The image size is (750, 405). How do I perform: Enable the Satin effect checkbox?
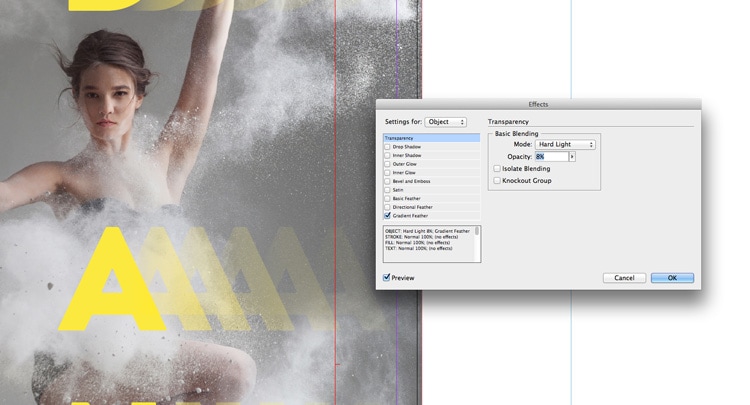[x=387, y=190]
